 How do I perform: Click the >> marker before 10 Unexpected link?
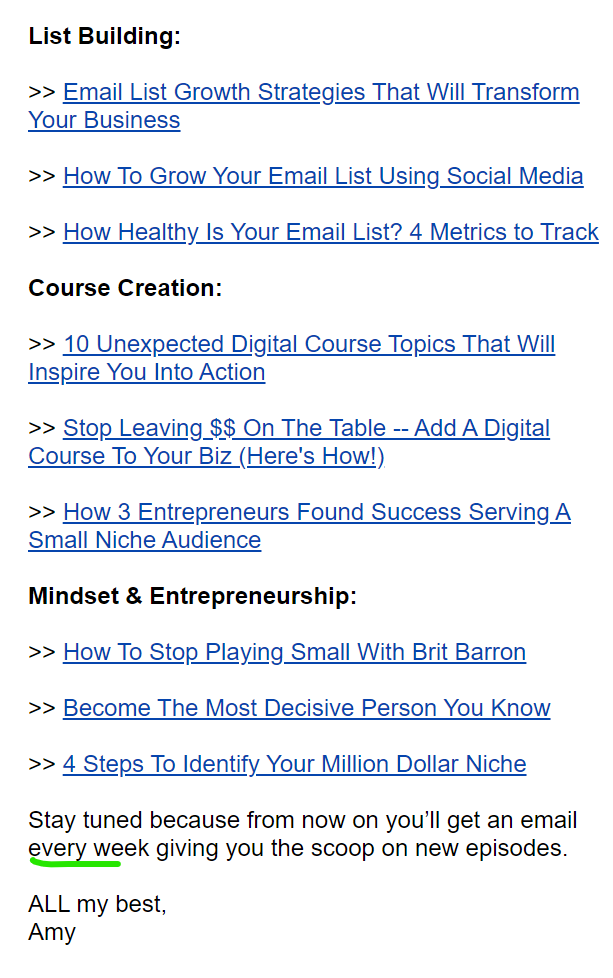(x=42, y=345)
